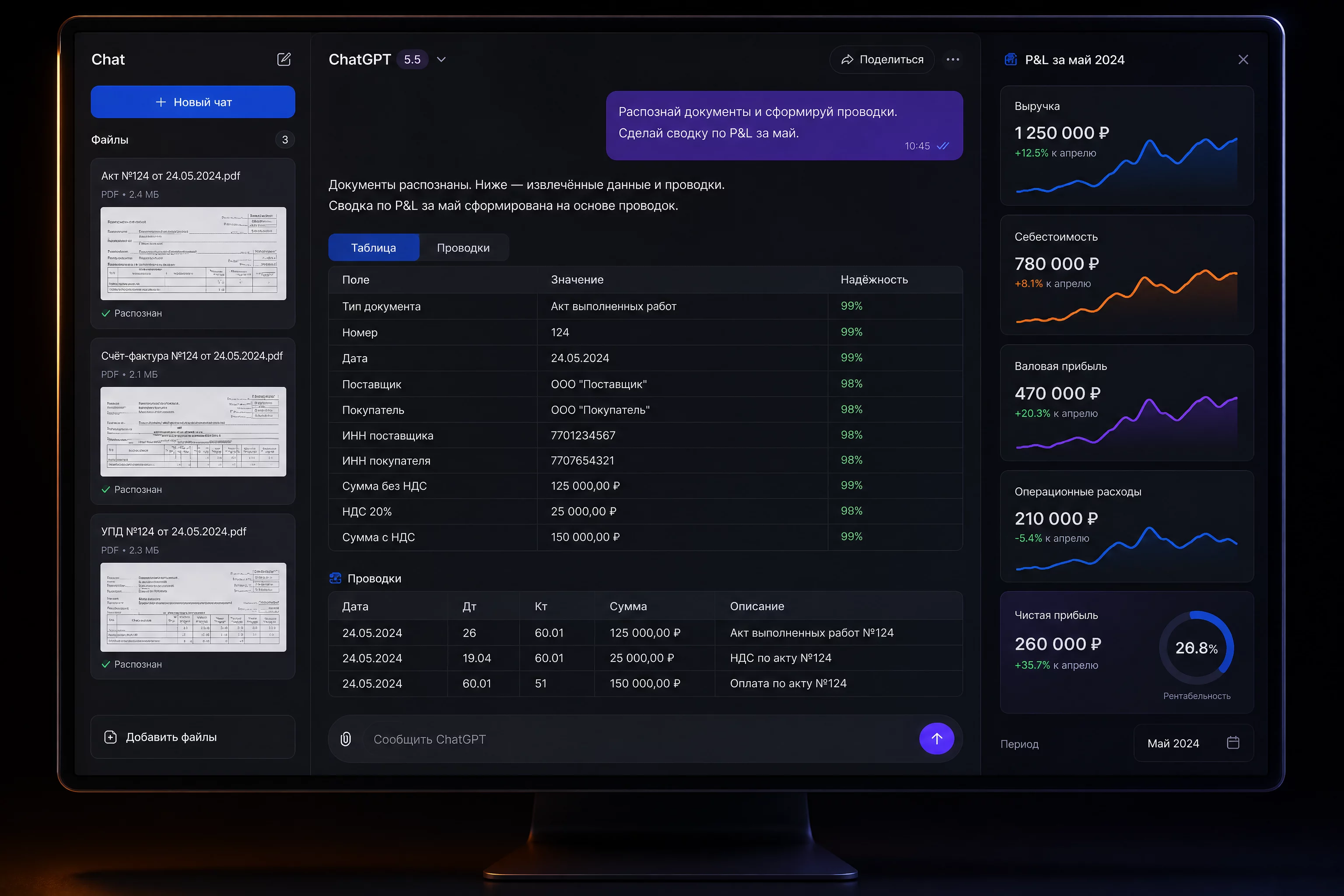The image size is (1344, 896).
Task: Click the calendar icon in period selector
Action: point(1233,743)
